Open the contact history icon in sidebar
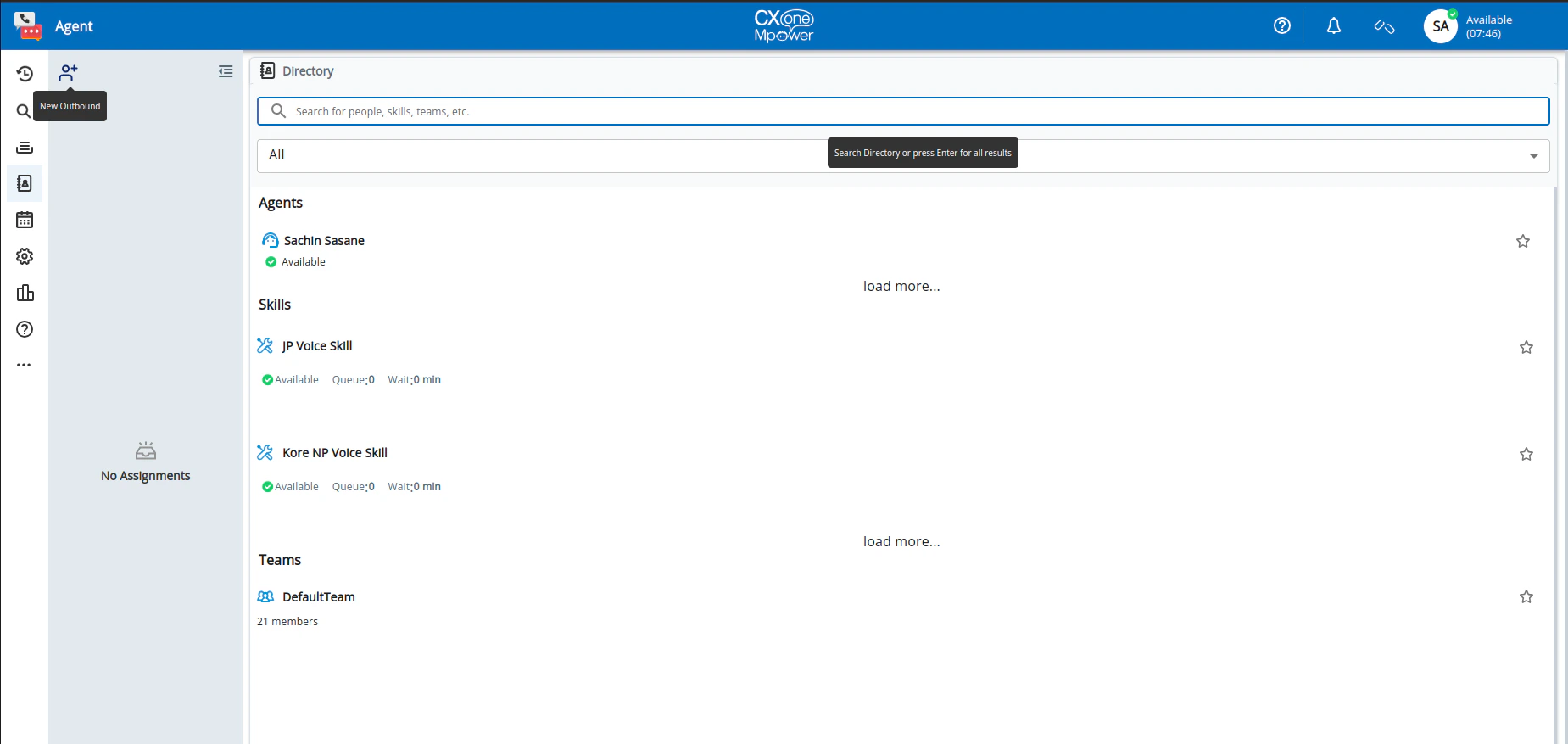 click(25, 74)
